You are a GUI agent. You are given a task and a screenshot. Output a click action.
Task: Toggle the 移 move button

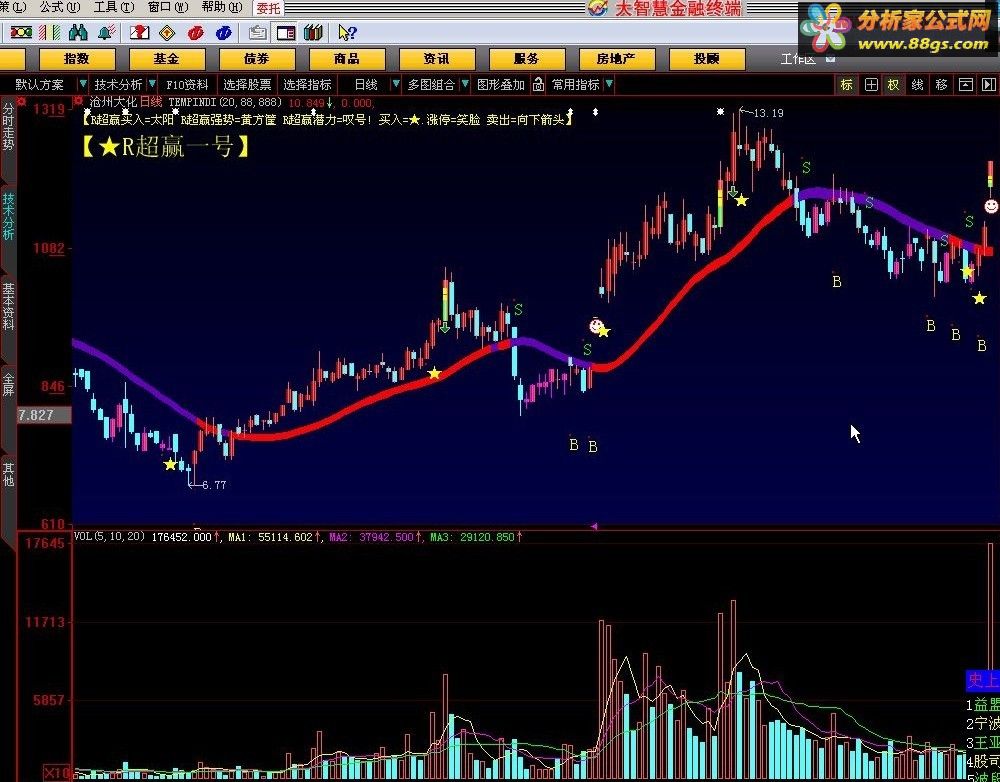tap(941, 84)
